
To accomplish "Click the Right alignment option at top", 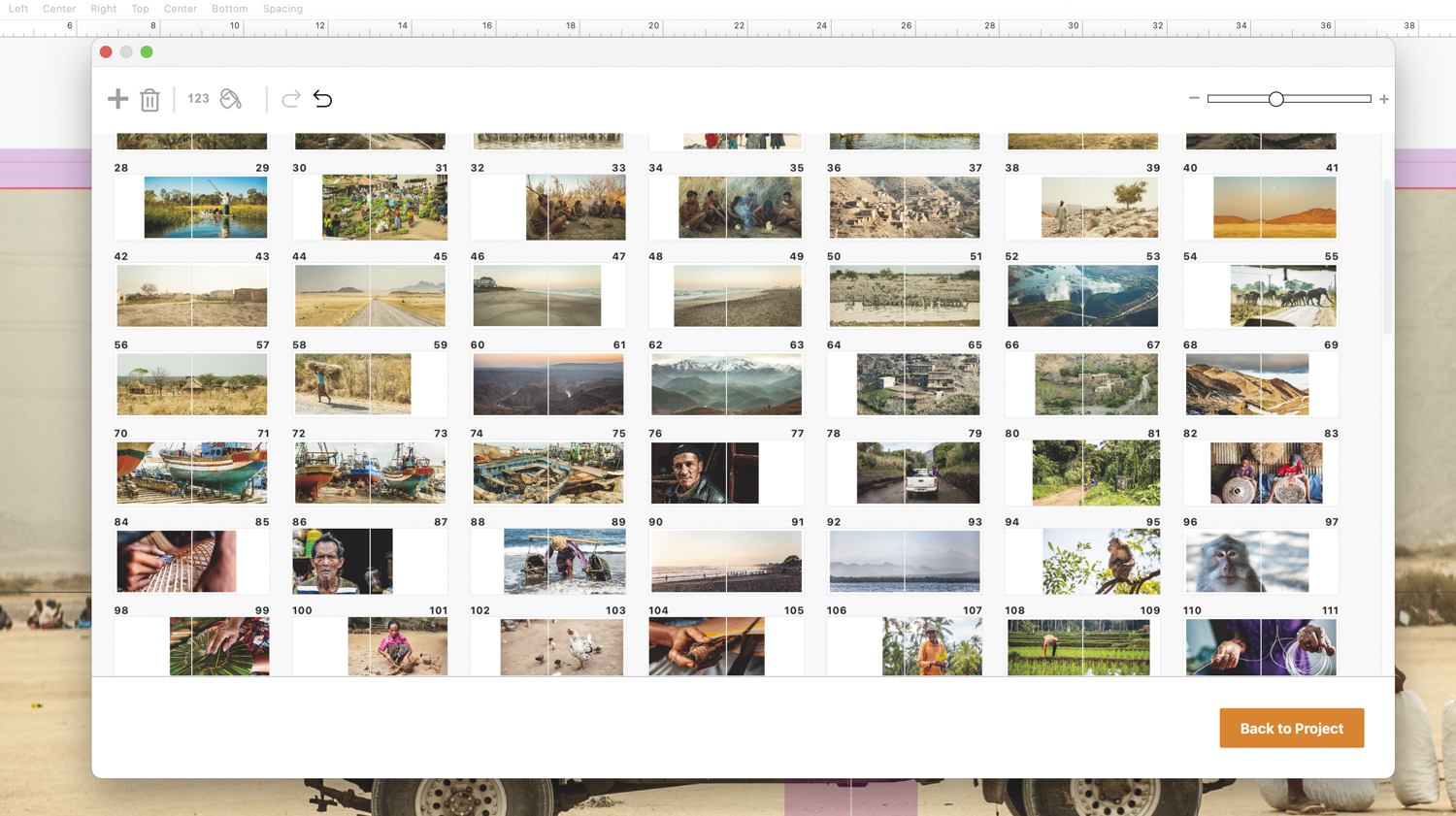I will 103,9.
